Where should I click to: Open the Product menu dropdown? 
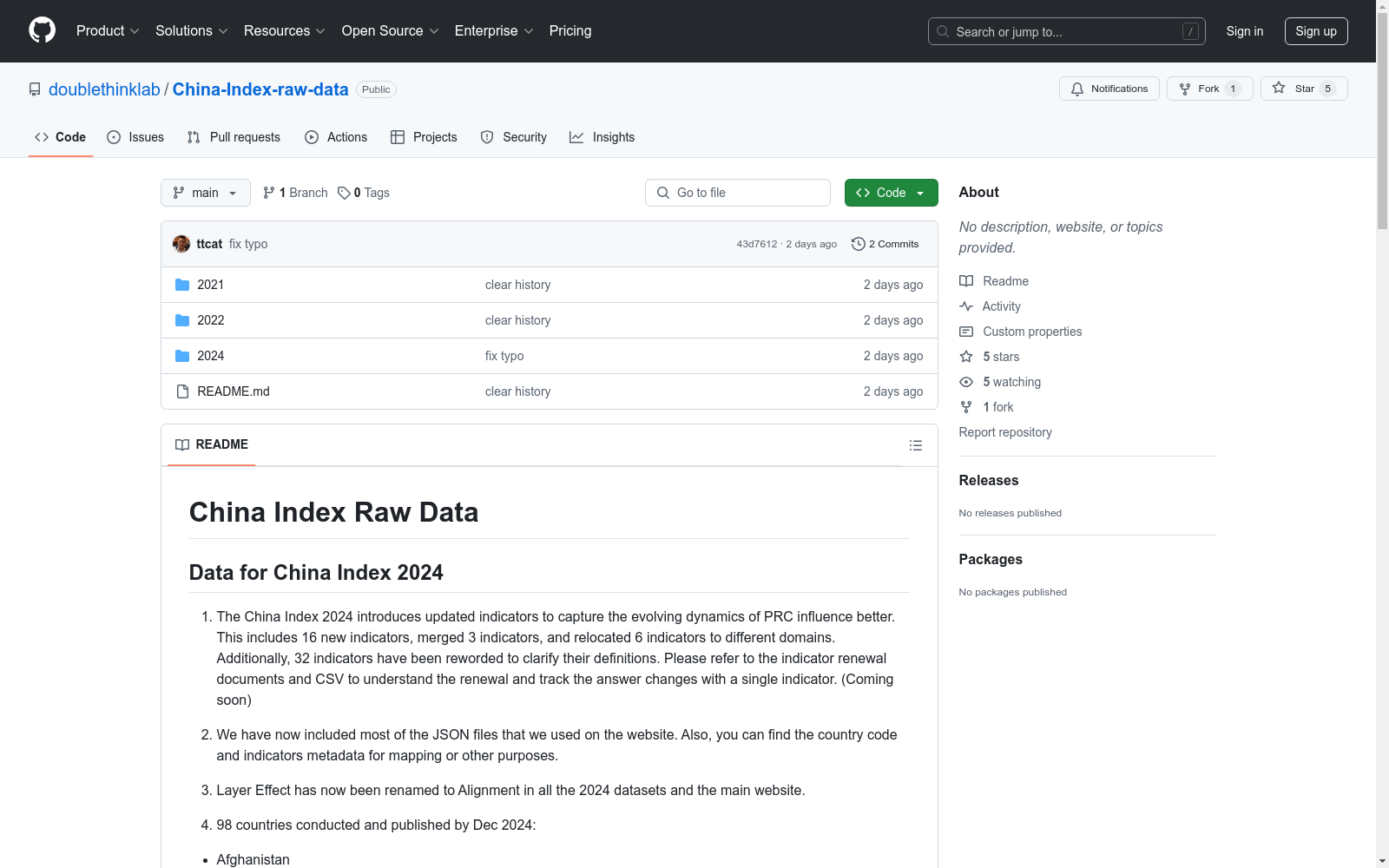point(108,30)
